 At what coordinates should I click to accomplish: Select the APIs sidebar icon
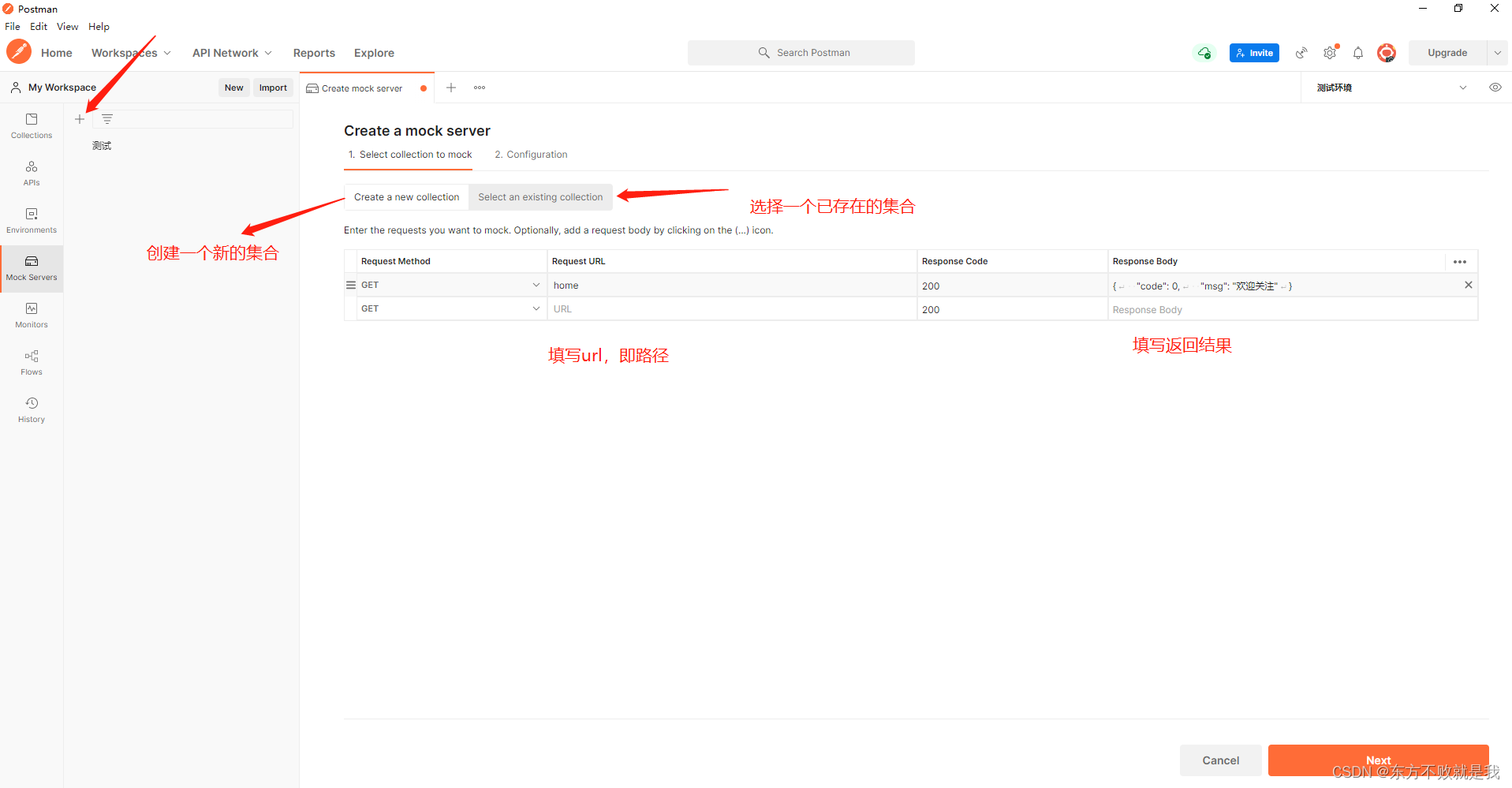31,173
